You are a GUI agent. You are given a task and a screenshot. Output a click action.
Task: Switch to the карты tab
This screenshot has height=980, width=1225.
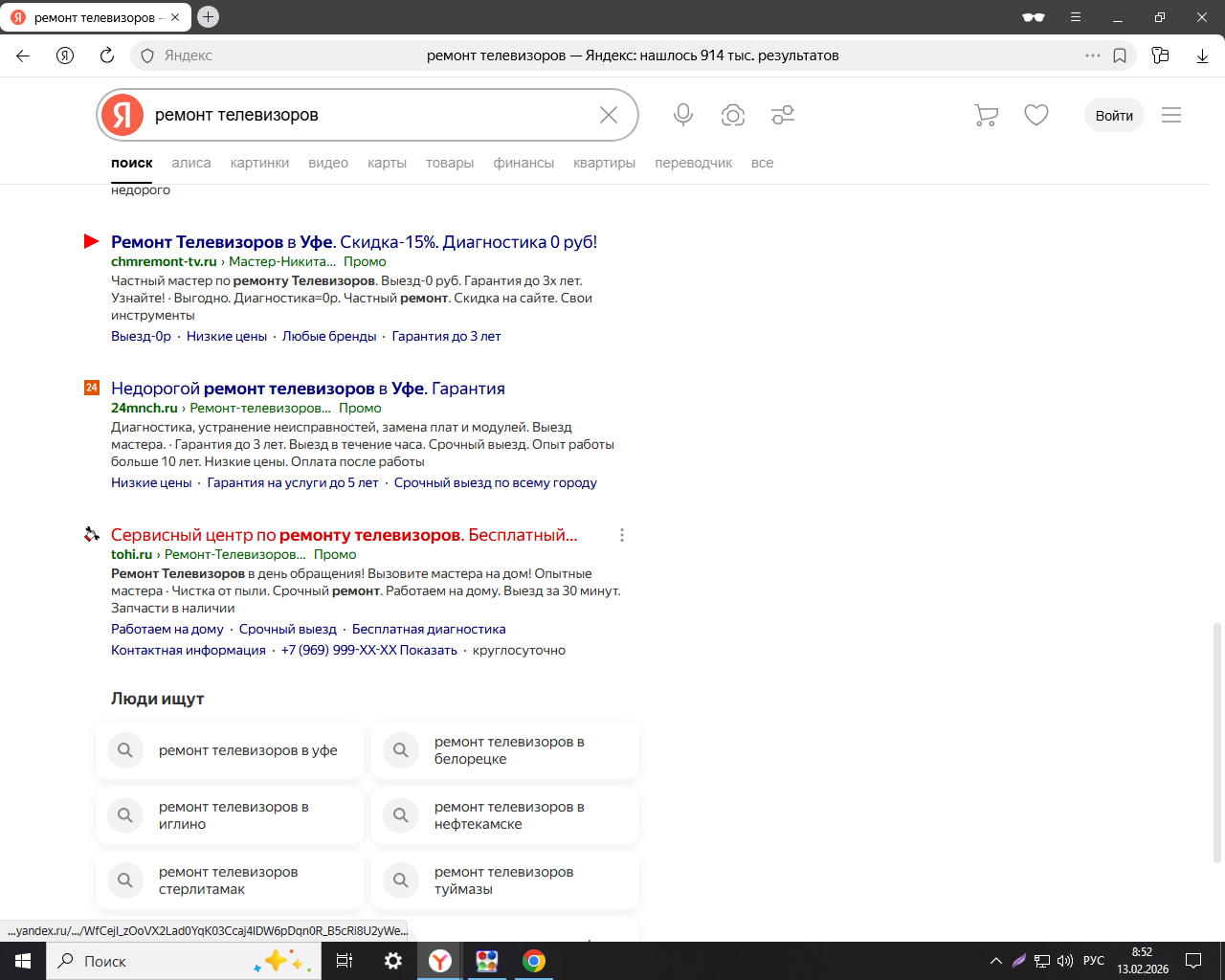pyautogui.click(x=387, y=163)
